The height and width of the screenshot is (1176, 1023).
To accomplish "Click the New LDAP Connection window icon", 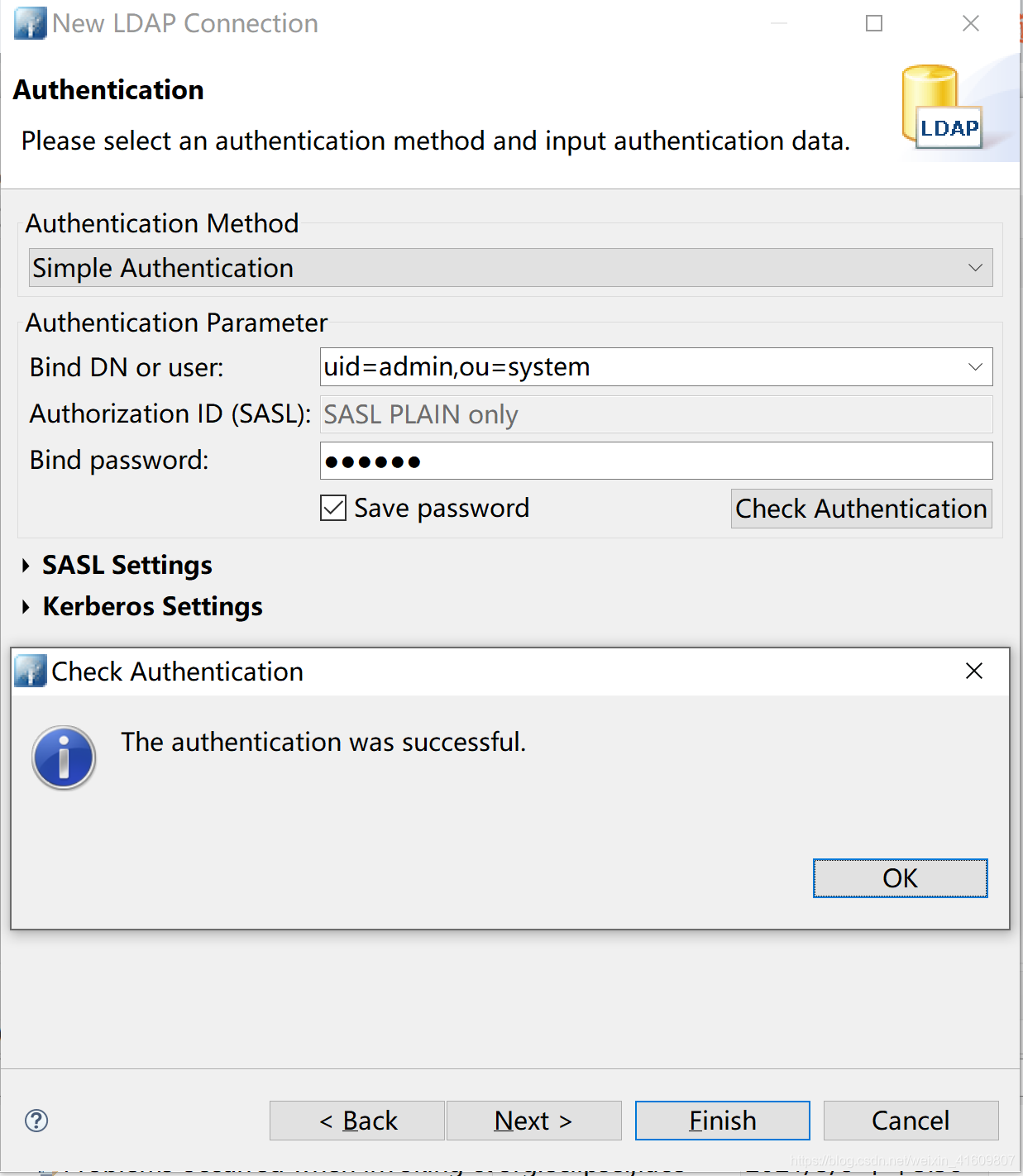I will [31, 23].
